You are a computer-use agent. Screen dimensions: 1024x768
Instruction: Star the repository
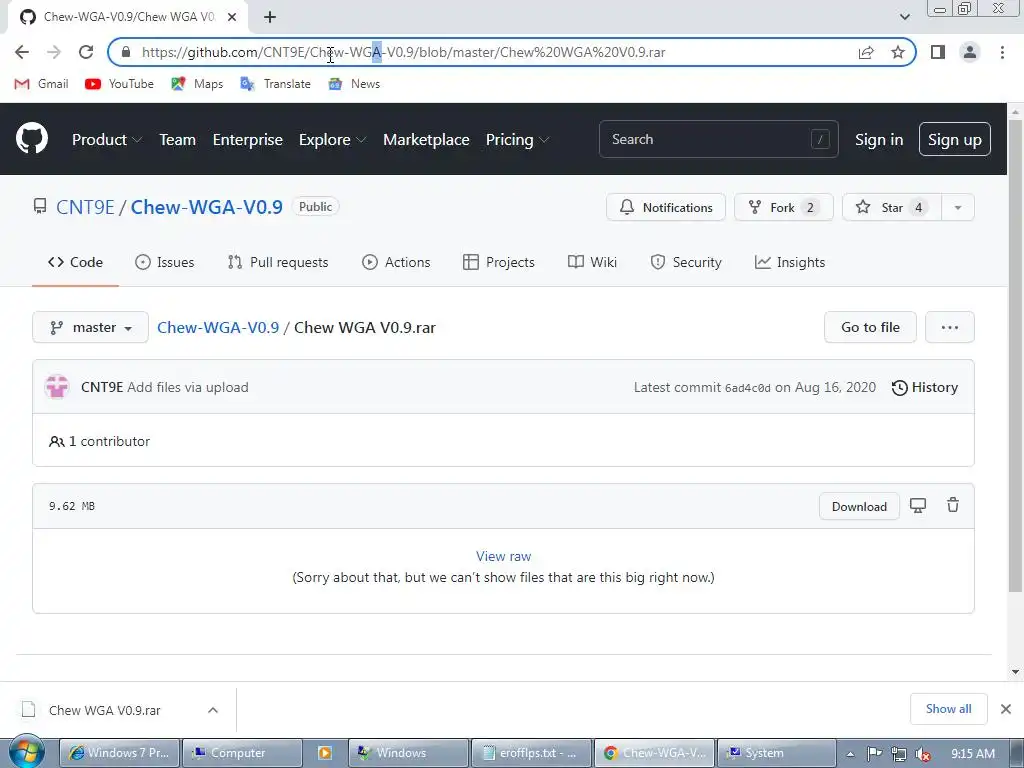click(x=891, y=207)
